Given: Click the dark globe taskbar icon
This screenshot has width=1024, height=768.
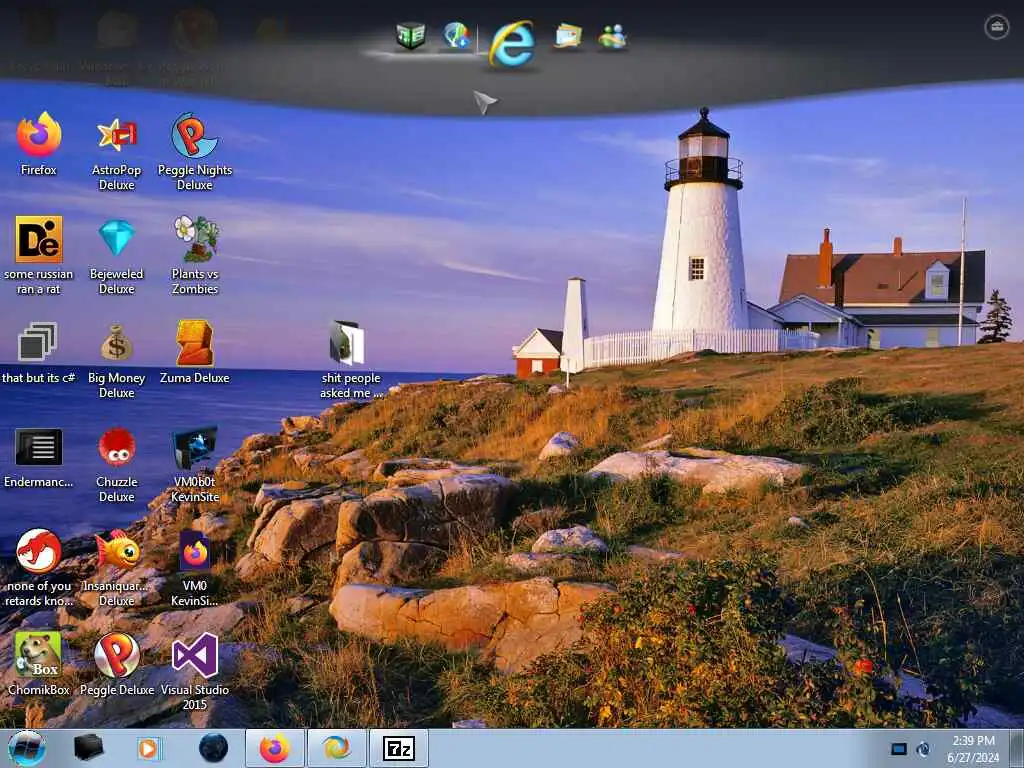Looking at the screenshot, I should (213, 748).
